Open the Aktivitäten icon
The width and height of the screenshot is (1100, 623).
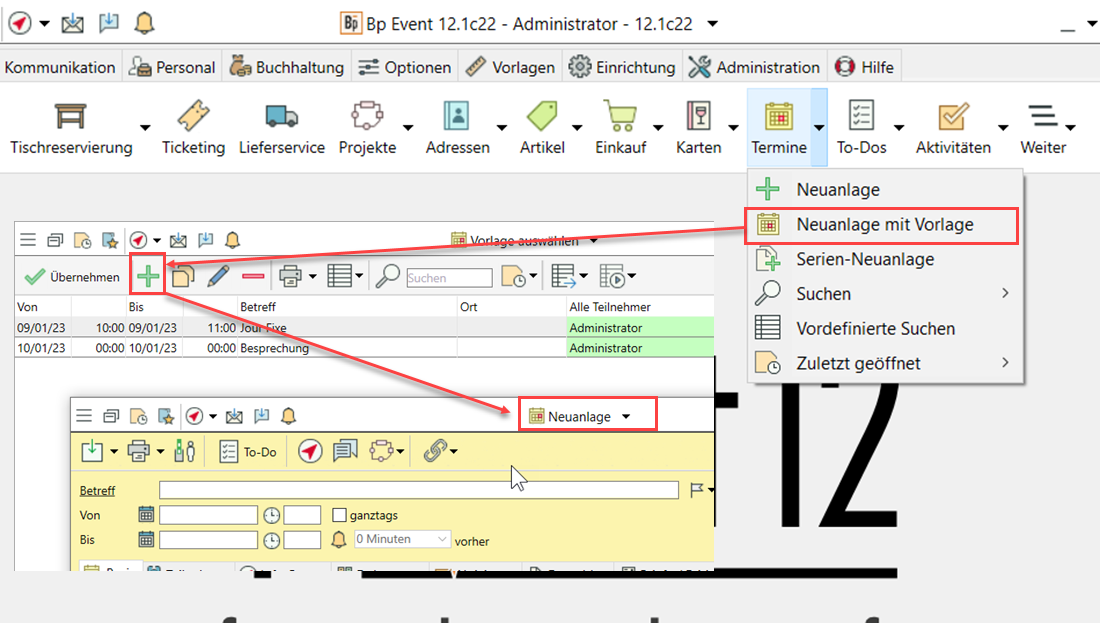953,117
